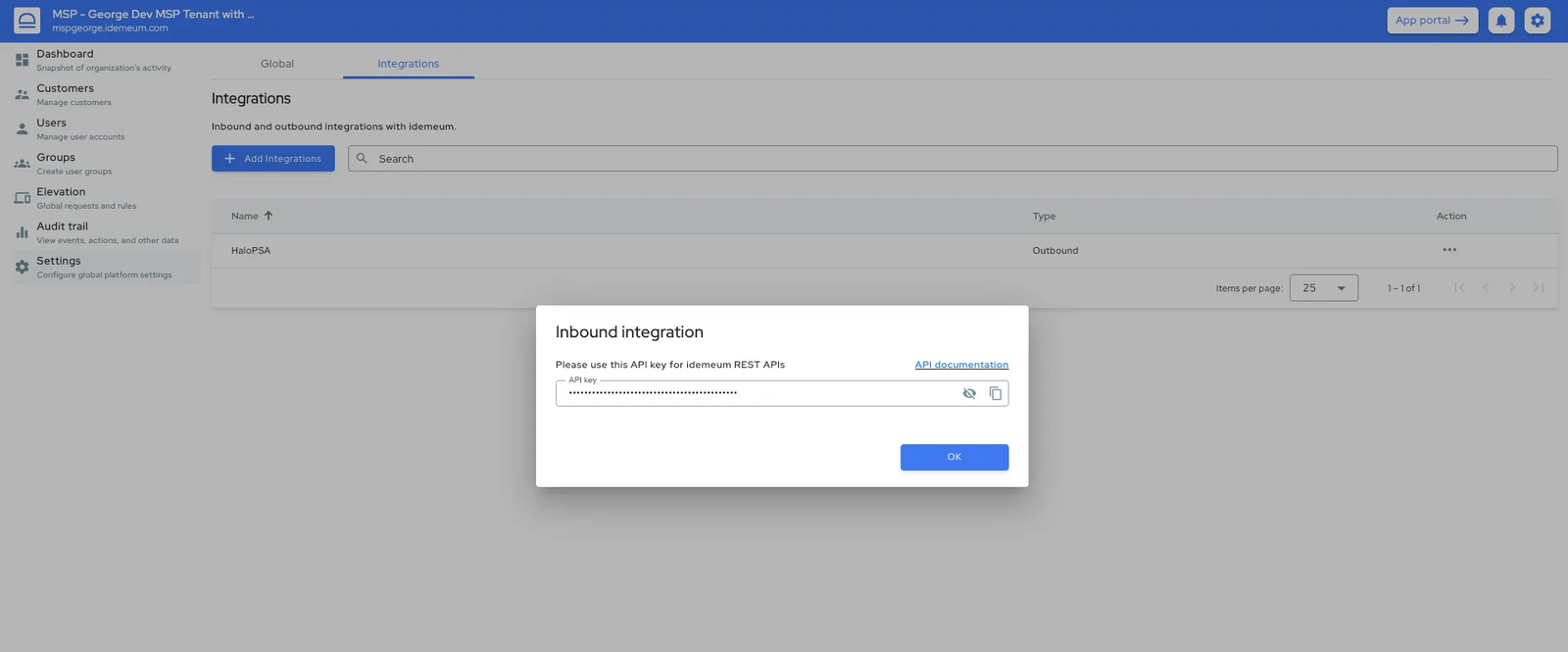Open Elevation section in sidebar
Screen dimensions: 1568x652
pos(105,198)
